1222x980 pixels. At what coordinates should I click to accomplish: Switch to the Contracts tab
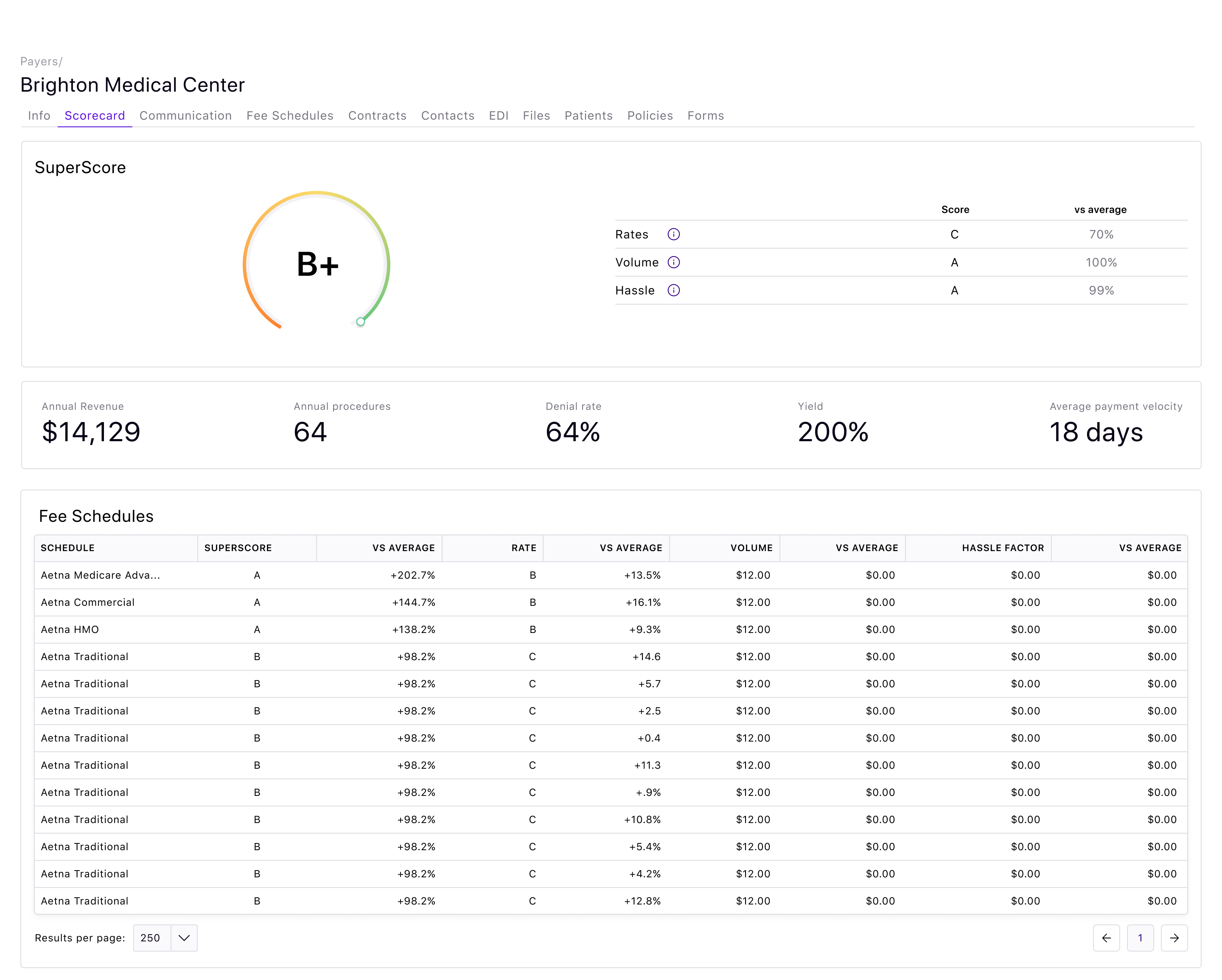tap(377, 116)
